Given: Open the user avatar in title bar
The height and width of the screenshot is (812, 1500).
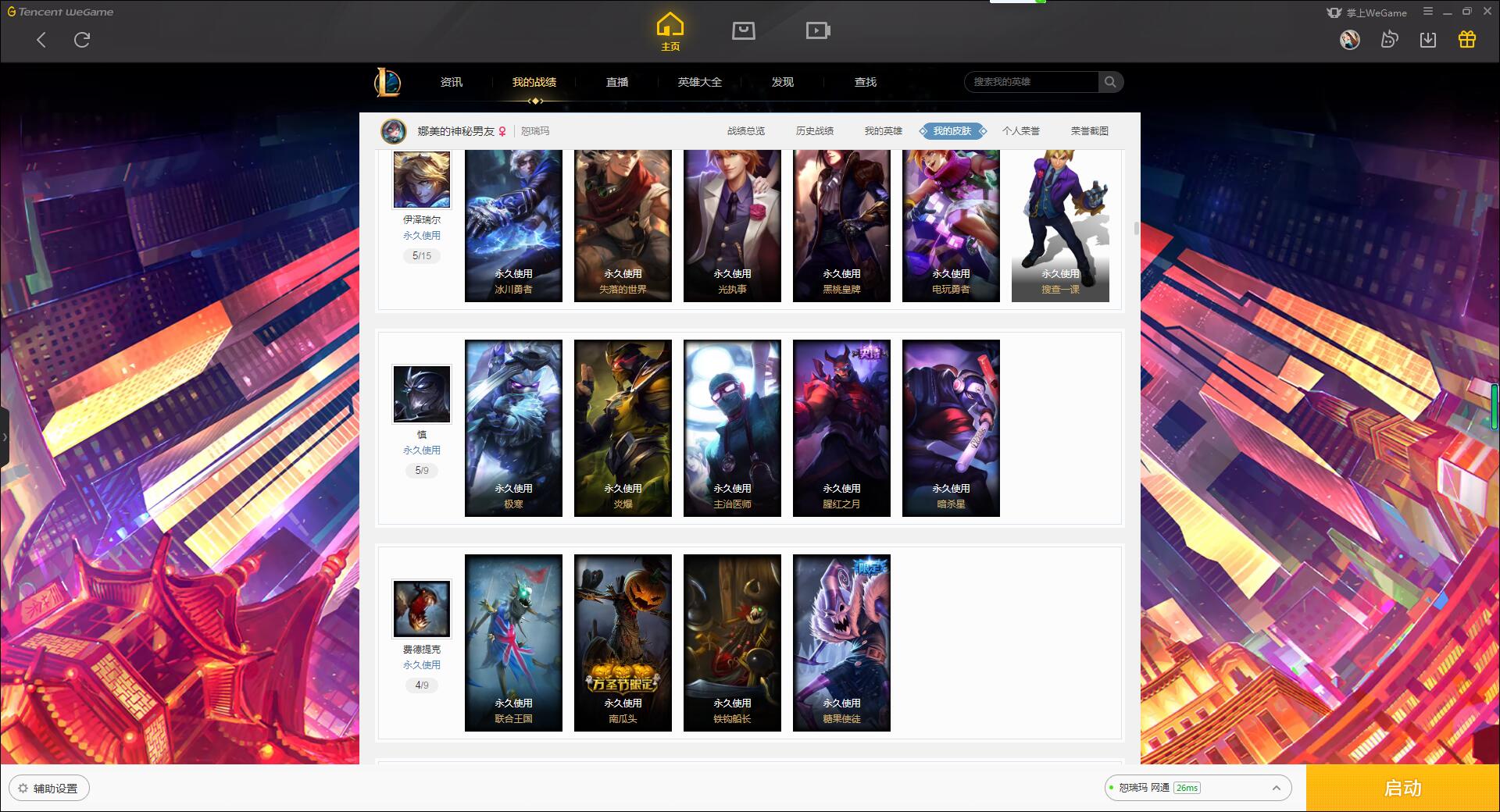Looking at the screenshot, I should point(1349,40).
